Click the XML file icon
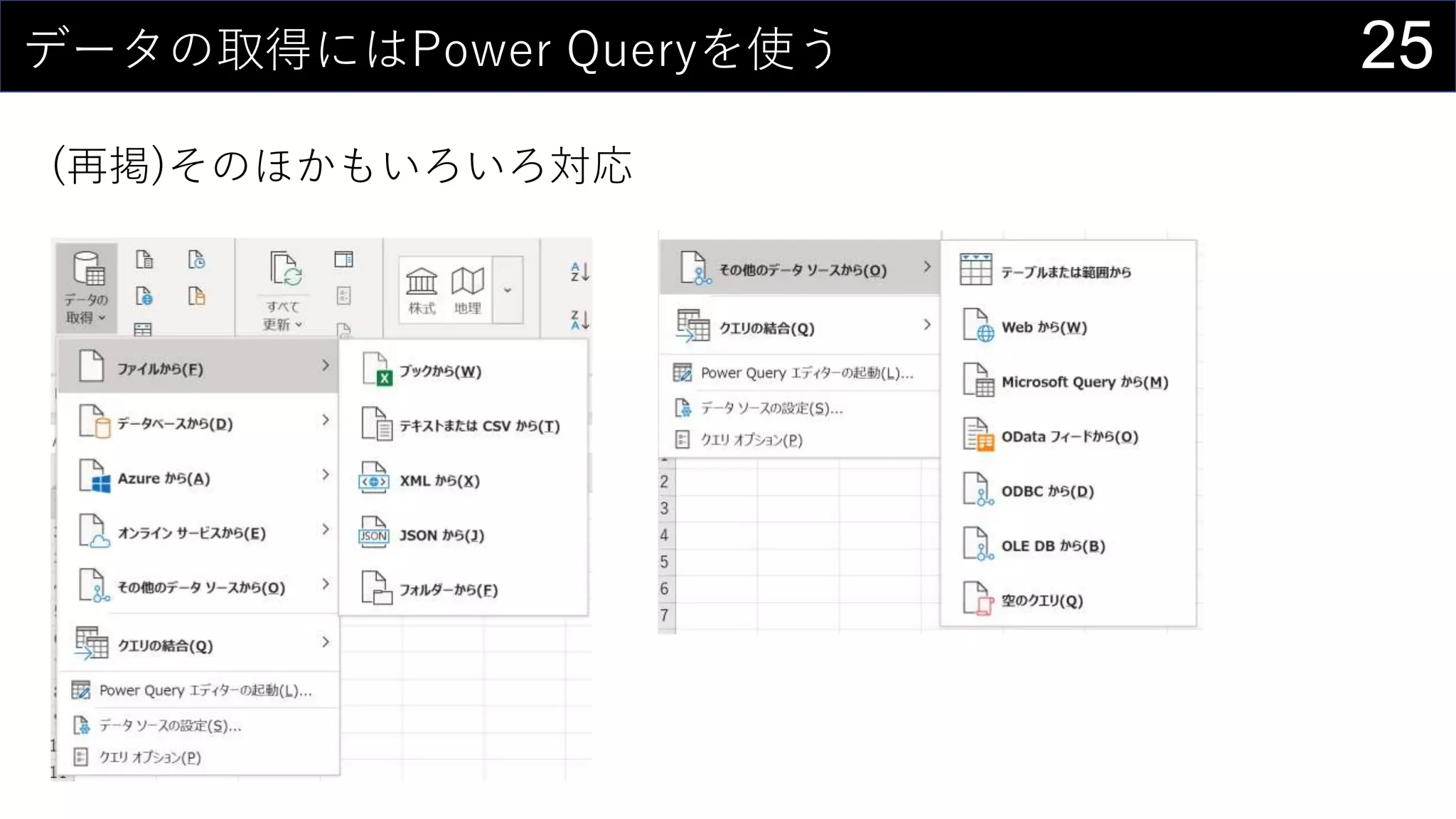The height and width of the screenshot is (819, 1456). pos(374,478)
